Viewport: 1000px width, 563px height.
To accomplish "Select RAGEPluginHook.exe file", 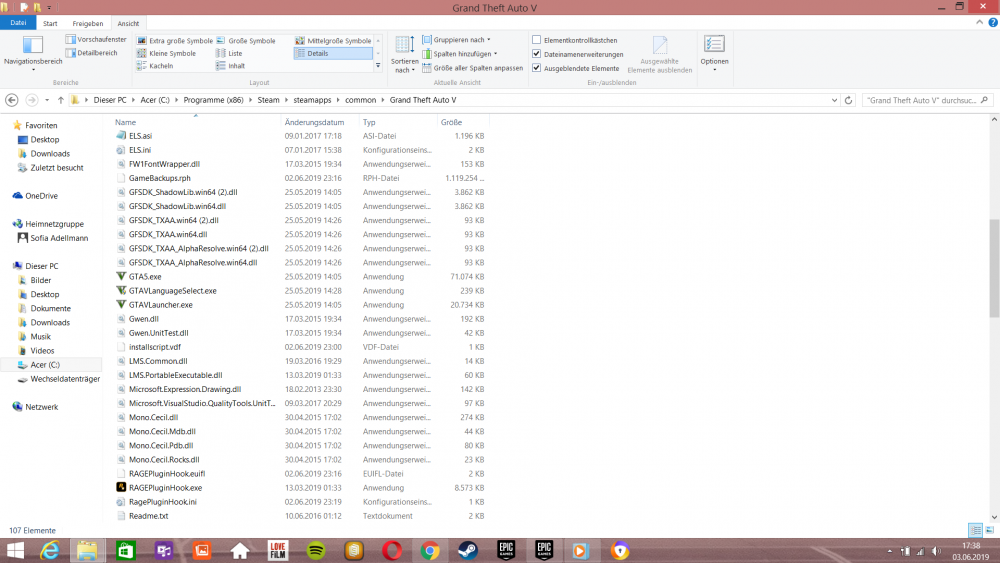I will (x=165, y=488).
